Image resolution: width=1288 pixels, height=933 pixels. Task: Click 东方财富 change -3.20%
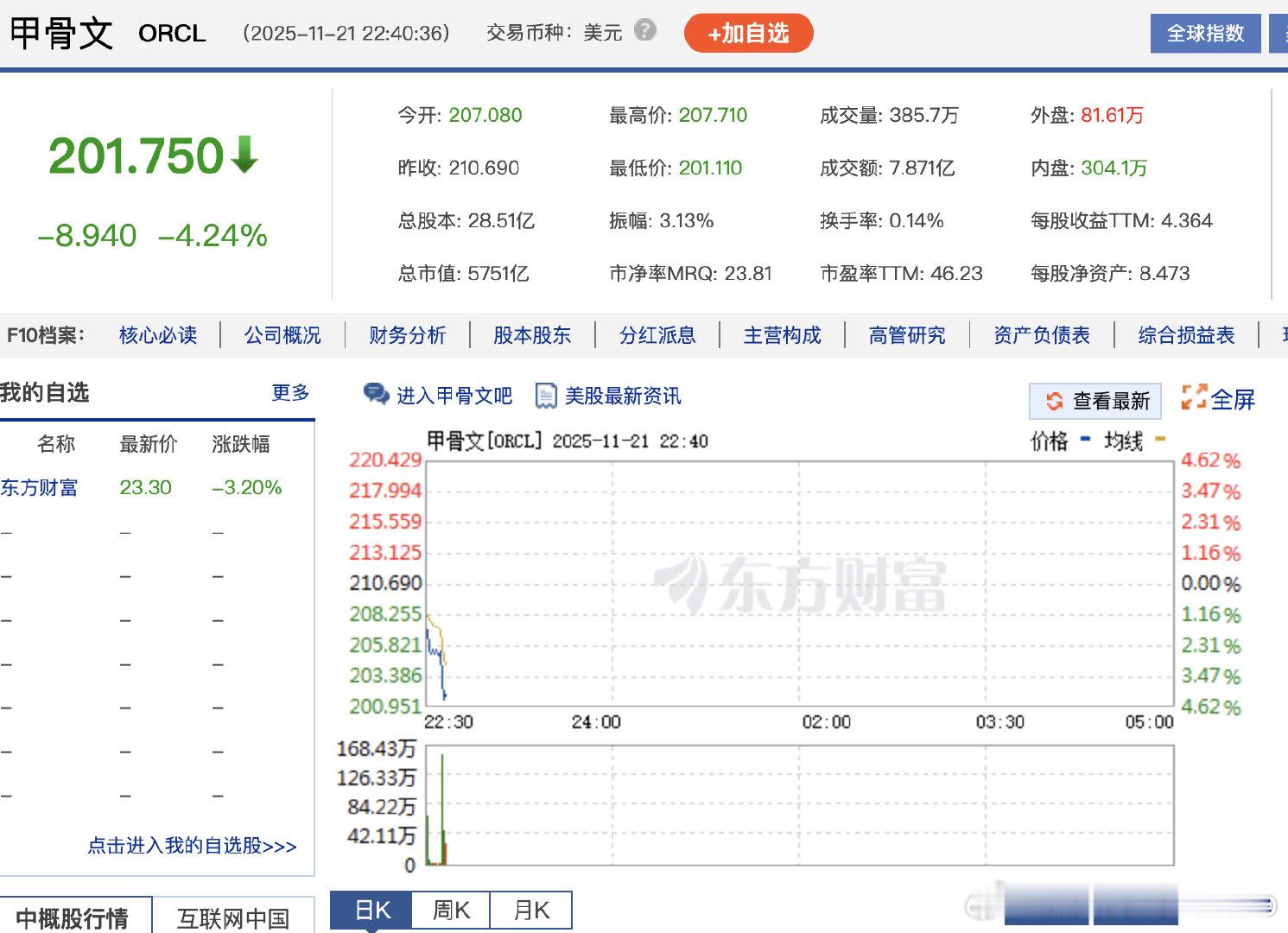click(x=247, y=487)
